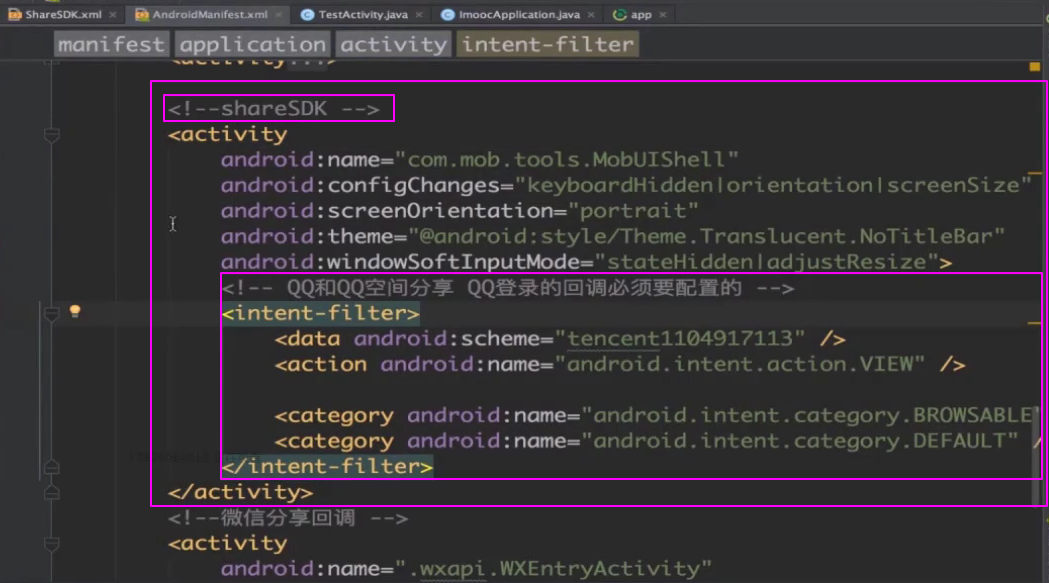
Task: Select the manifest breadcrumb
Action: (111, 44)
